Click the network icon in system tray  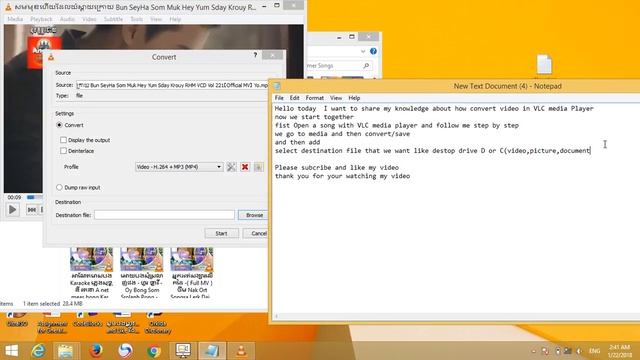[x=568, y=351]
